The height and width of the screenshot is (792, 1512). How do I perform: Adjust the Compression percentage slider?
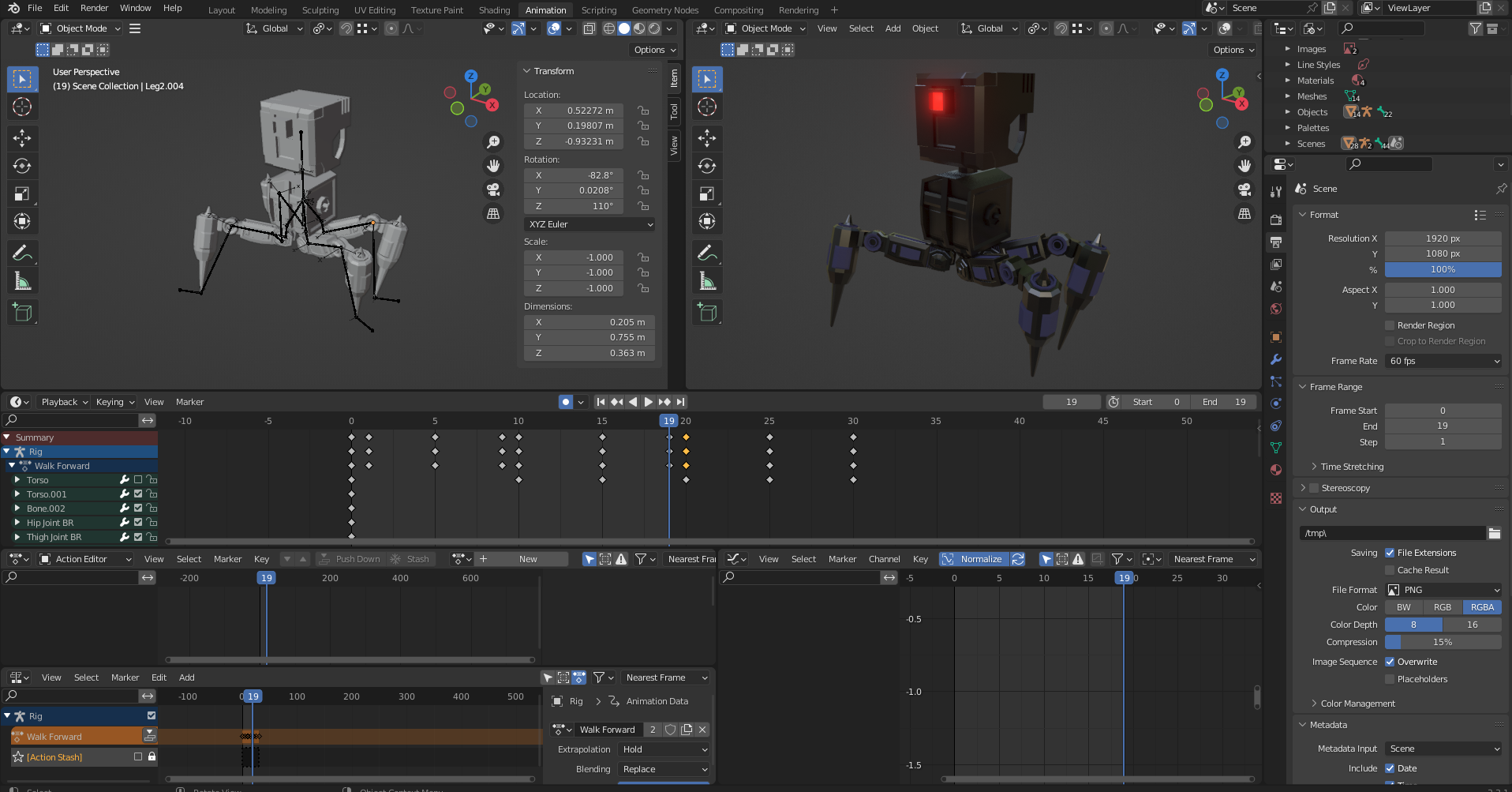click(x=1443, y=642)
